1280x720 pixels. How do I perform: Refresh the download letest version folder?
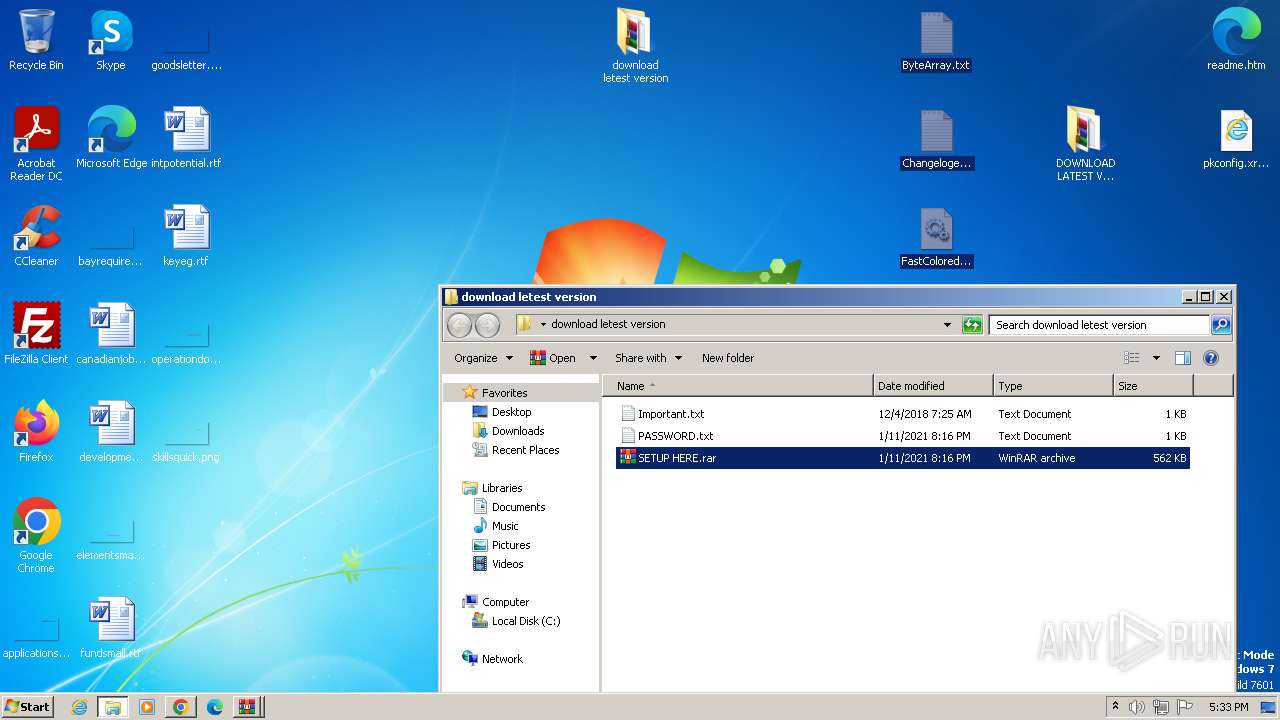(972, 325)
